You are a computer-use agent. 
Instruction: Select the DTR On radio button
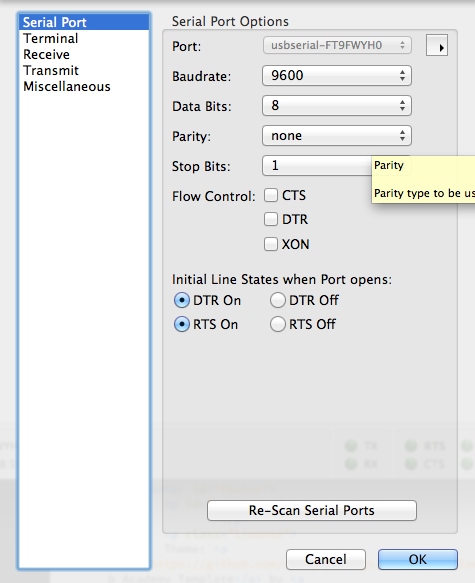tap(182, 300)
